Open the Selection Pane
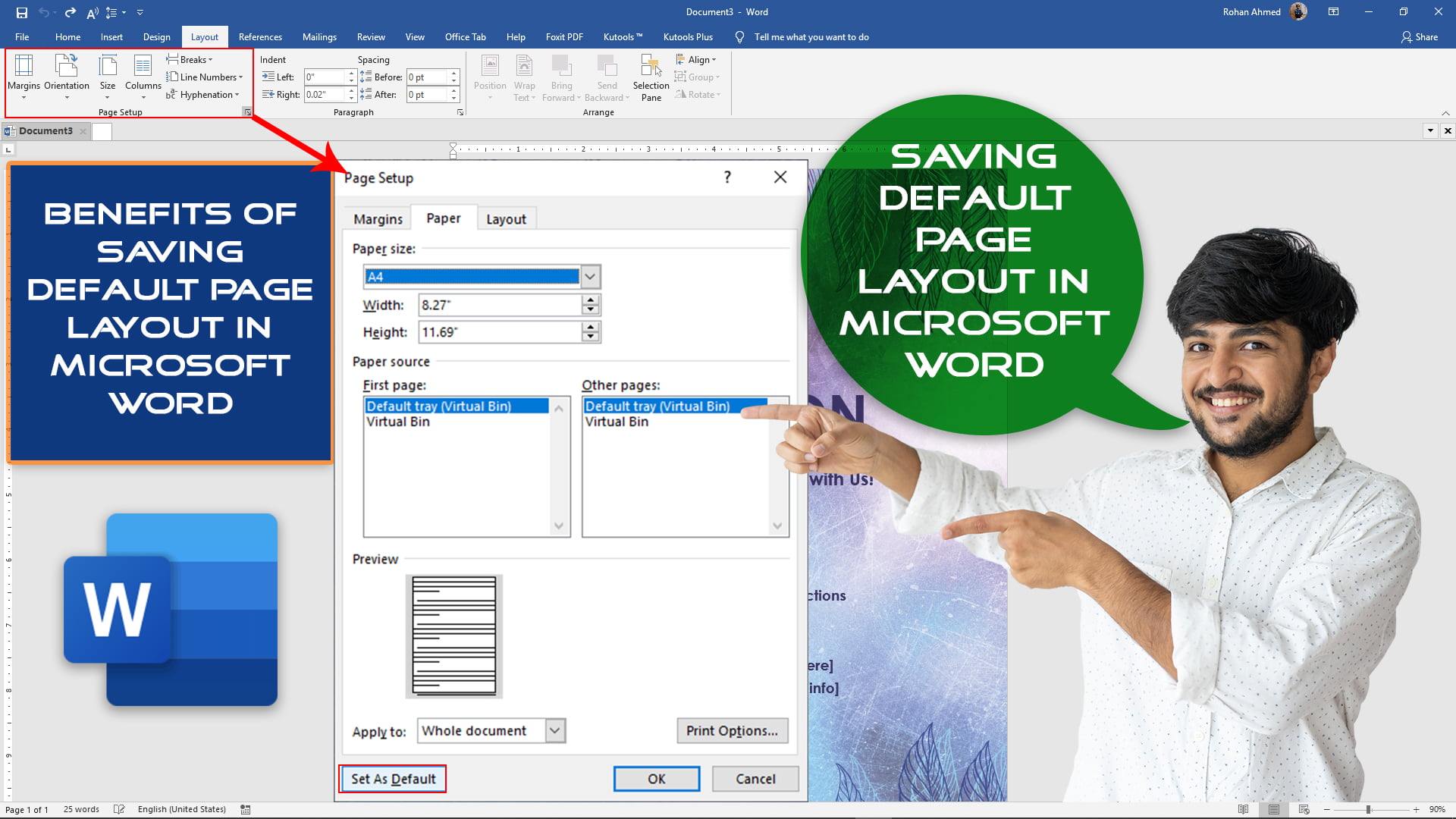The image size is (1456, 819). click(x=650, y=77)
